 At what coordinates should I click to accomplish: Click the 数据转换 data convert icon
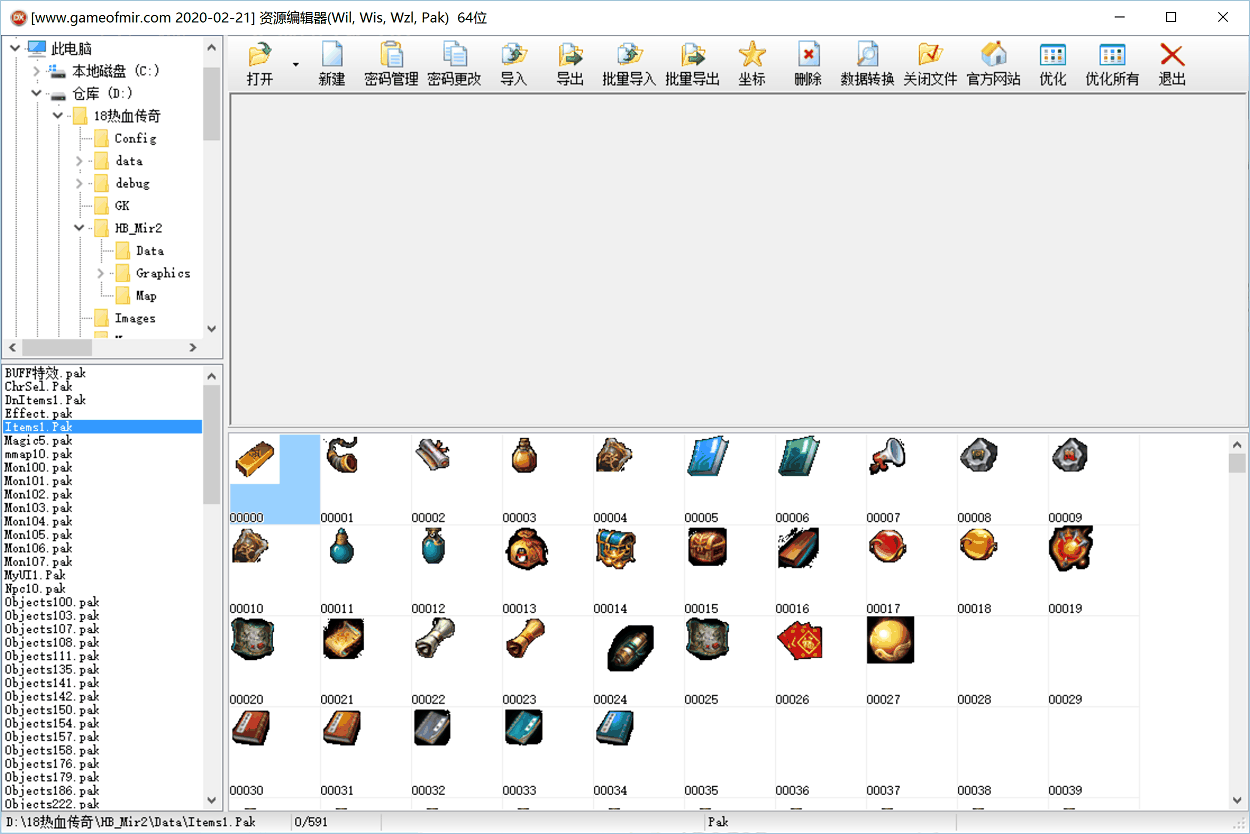[x=867, y=64]
